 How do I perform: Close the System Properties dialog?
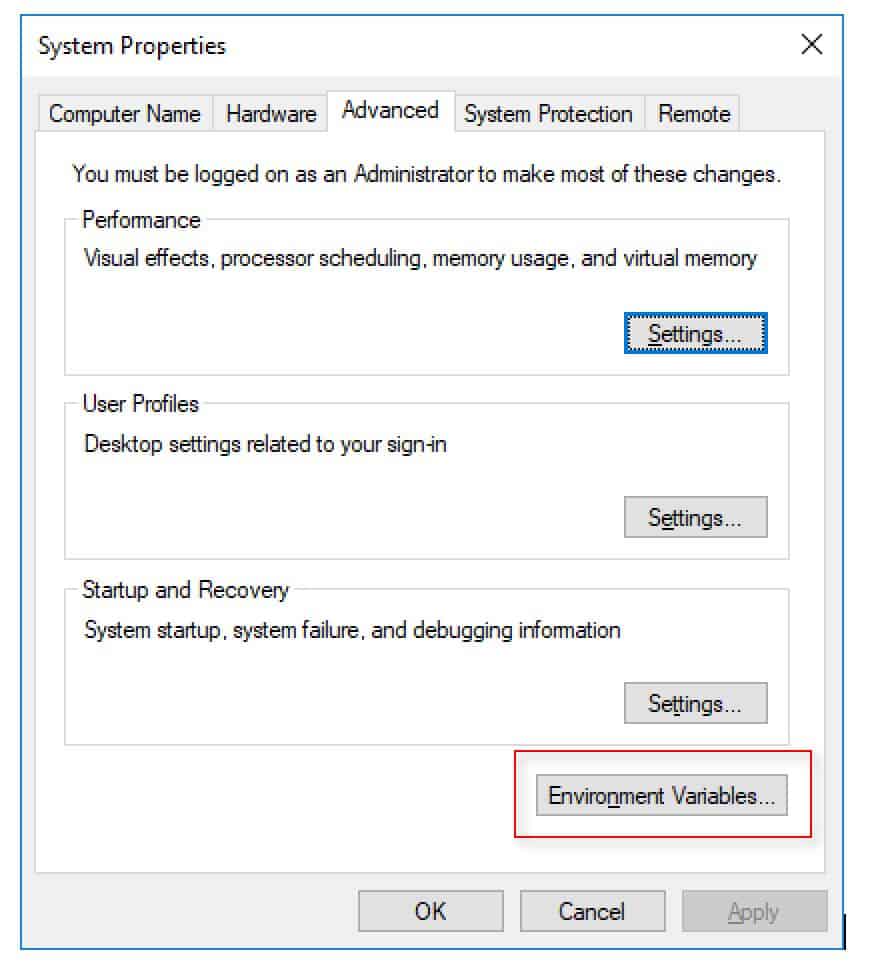811,45
